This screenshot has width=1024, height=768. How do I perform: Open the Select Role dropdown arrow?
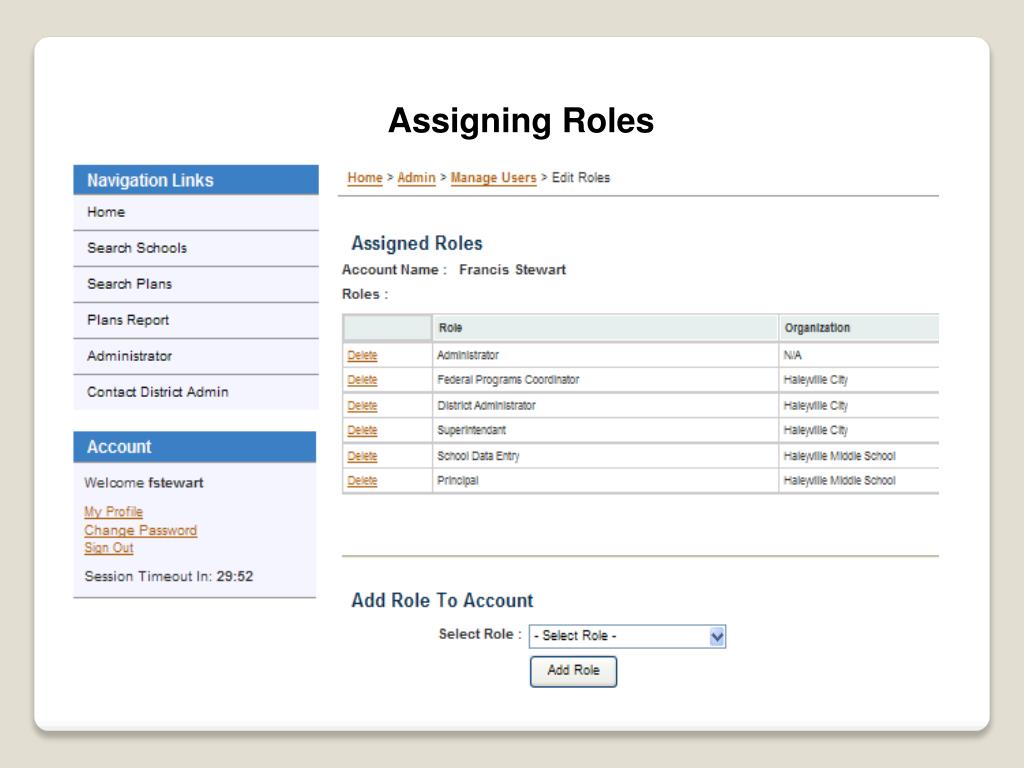[716, 636]
